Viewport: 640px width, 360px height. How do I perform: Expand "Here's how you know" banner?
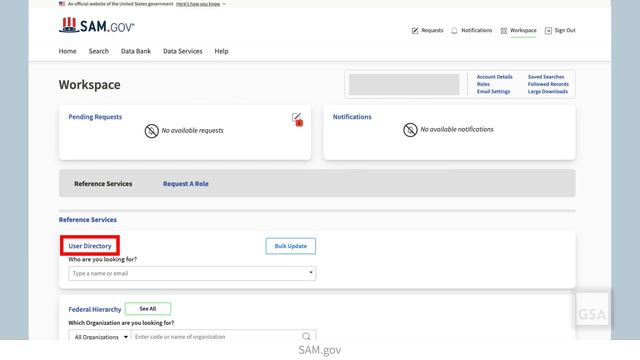(200, 4)
